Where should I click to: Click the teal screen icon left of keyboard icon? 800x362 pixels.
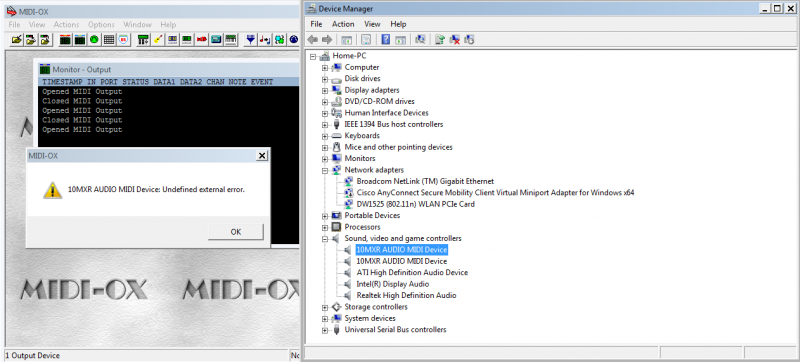[x=216, y=39]
